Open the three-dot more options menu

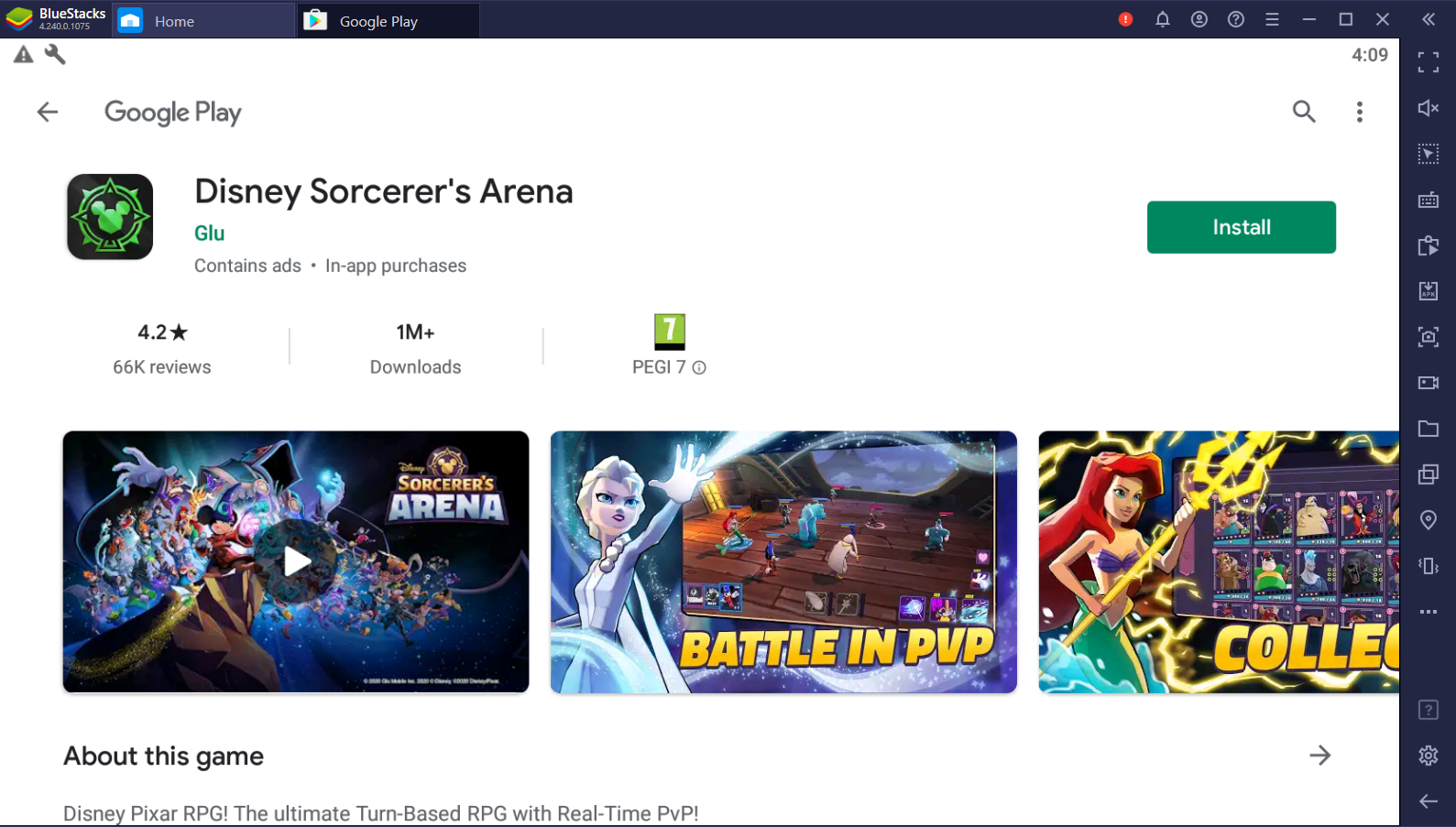point(1360,112)
